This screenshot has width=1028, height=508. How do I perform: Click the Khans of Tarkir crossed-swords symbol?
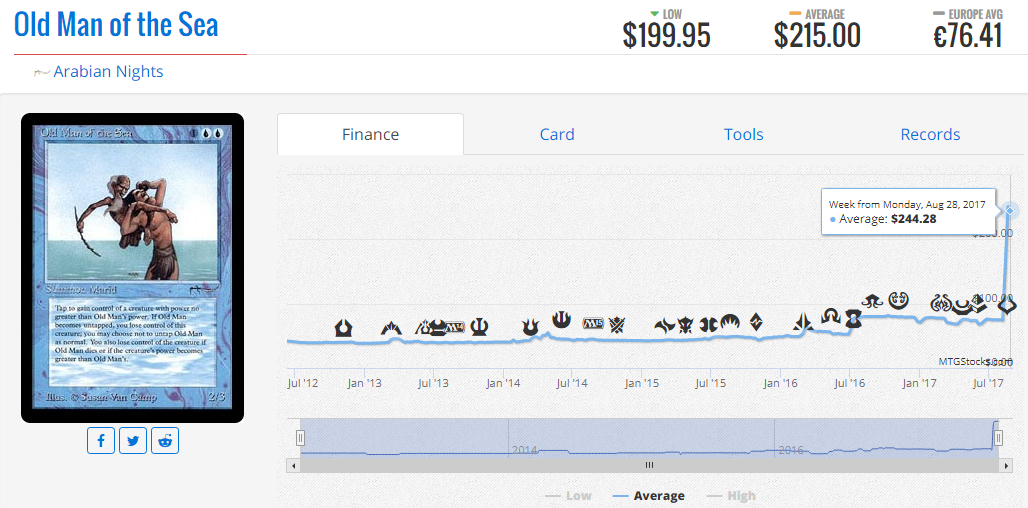616,324
